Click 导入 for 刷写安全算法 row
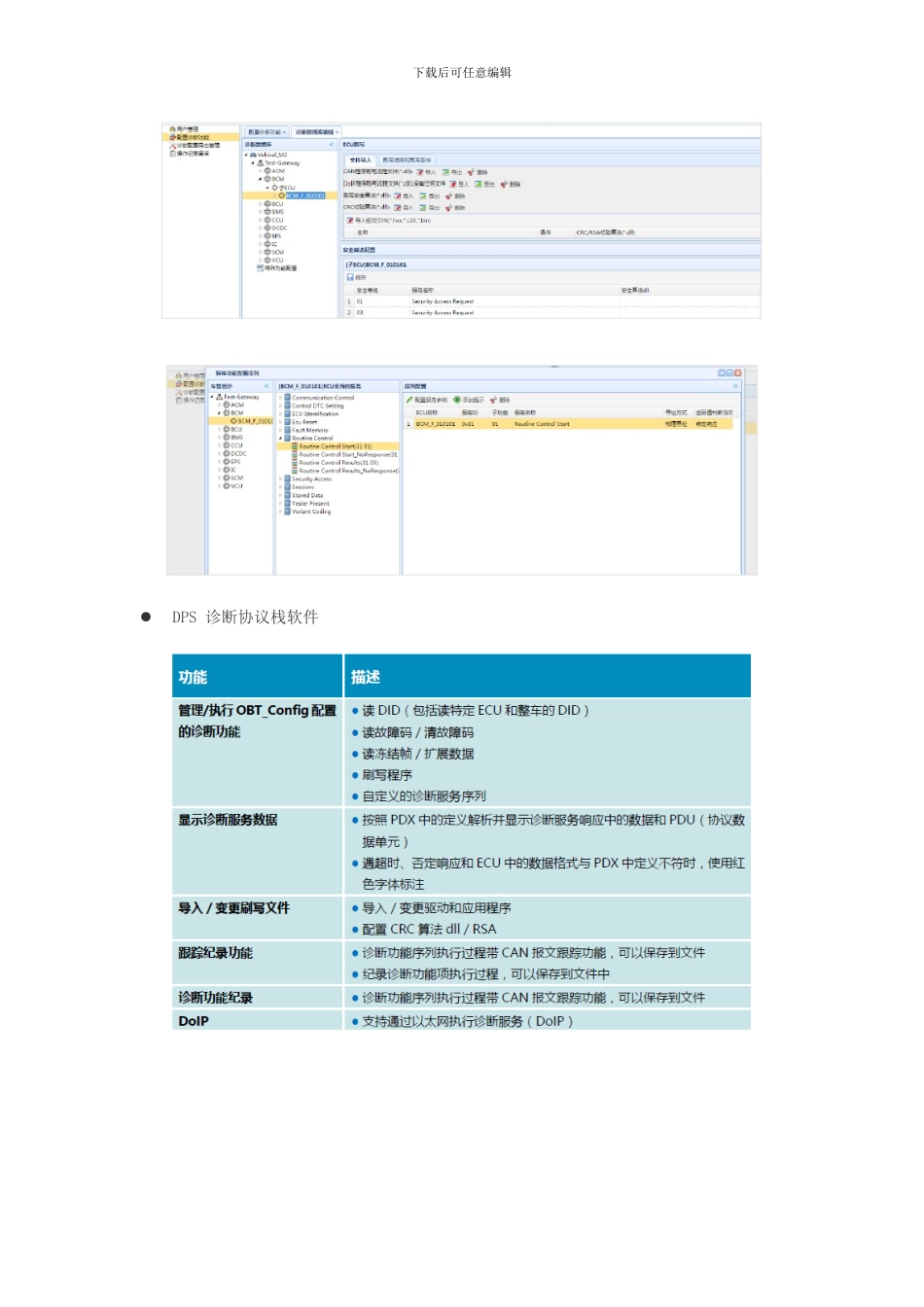The width and height of the screenshot is (924, 1307). (404, 195)
